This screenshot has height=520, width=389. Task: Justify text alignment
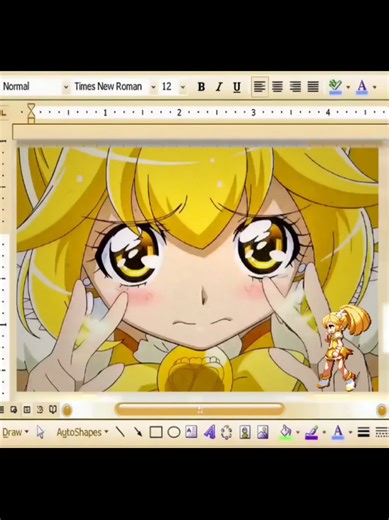coord(313,87)
